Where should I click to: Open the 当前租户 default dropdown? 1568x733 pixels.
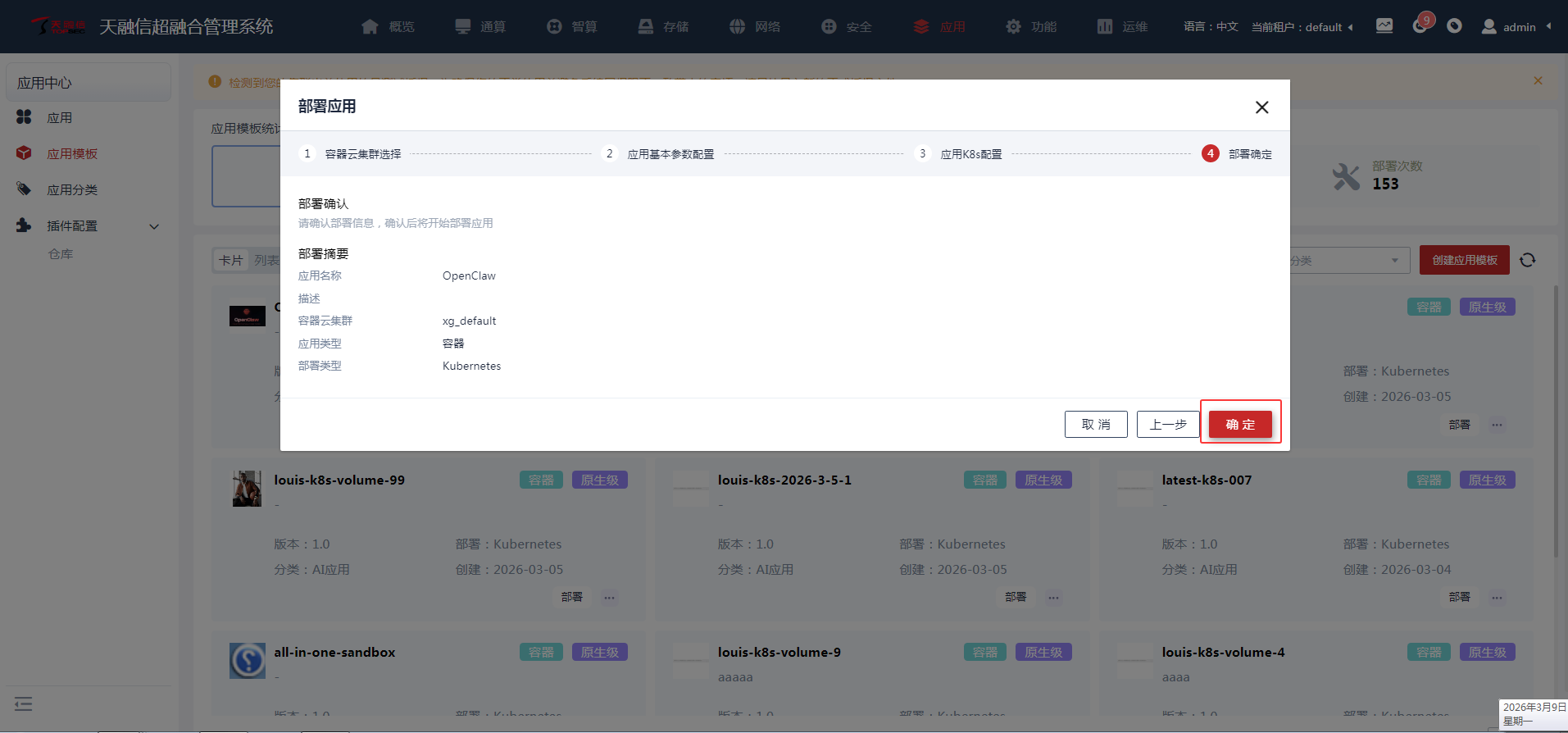click(1302, 27)
